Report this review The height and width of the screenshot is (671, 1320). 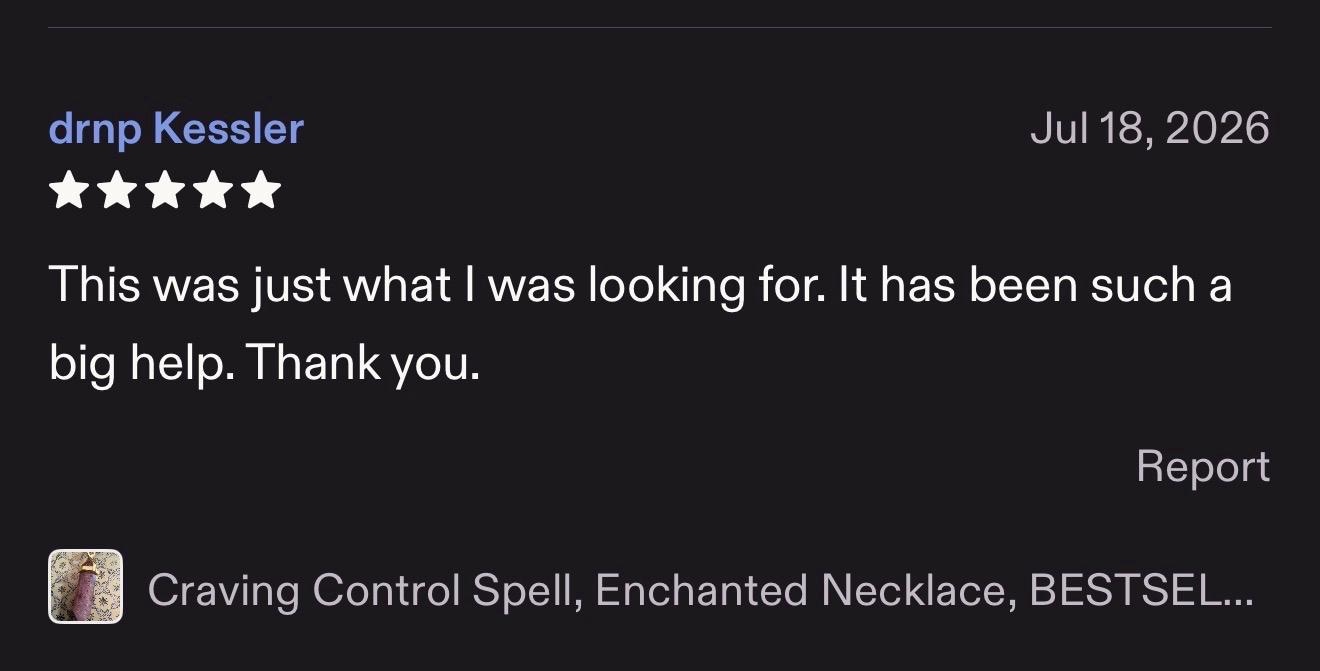[x=1203, y=466]
